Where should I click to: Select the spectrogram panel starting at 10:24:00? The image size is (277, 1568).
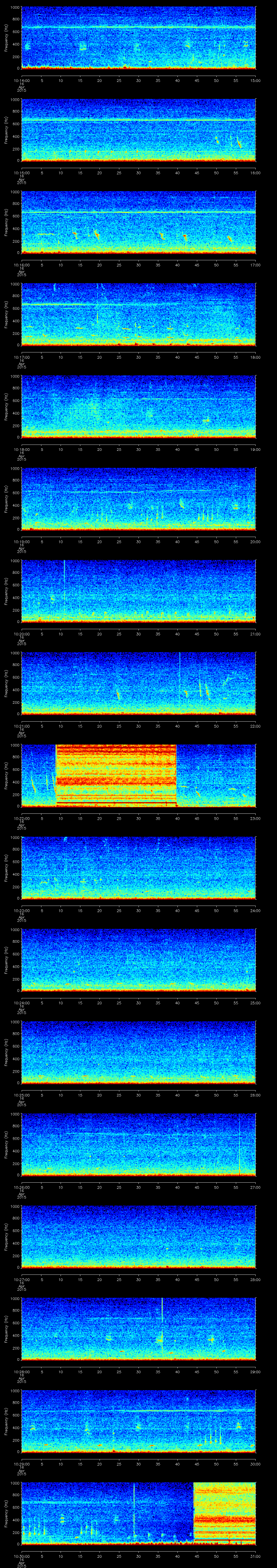[138, 960]
